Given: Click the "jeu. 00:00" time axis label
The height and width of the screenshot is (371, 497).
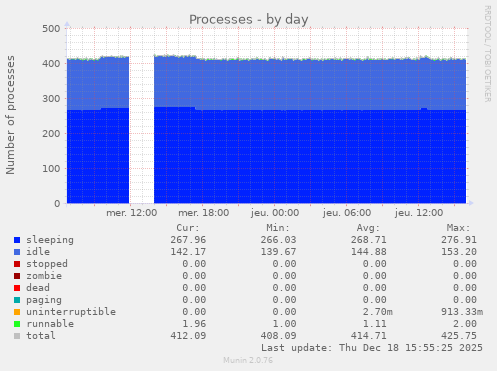Looking at the screenshot, I should pyautogui.click(x=275, y=213).
